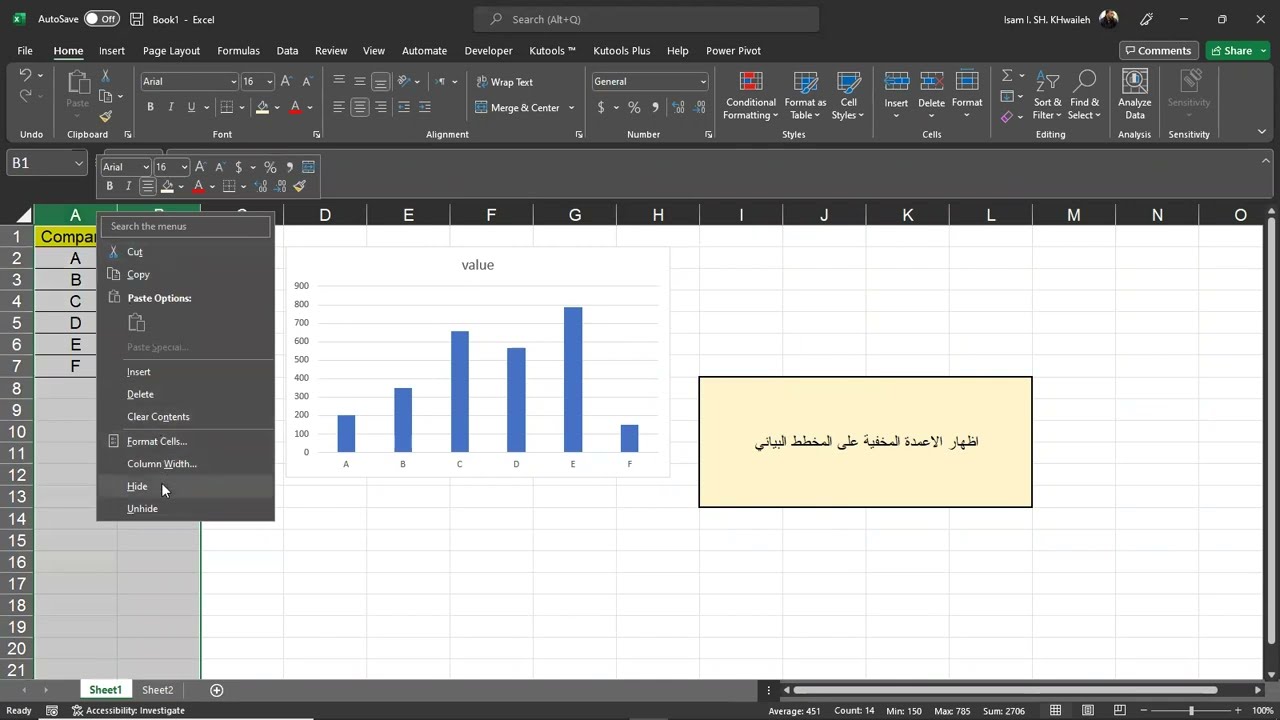Viewport: 1280px width, 720px height.
Task: Click the zoom slider handle in the status bar
Action: pyautogui.click(x=1190, y=710)
